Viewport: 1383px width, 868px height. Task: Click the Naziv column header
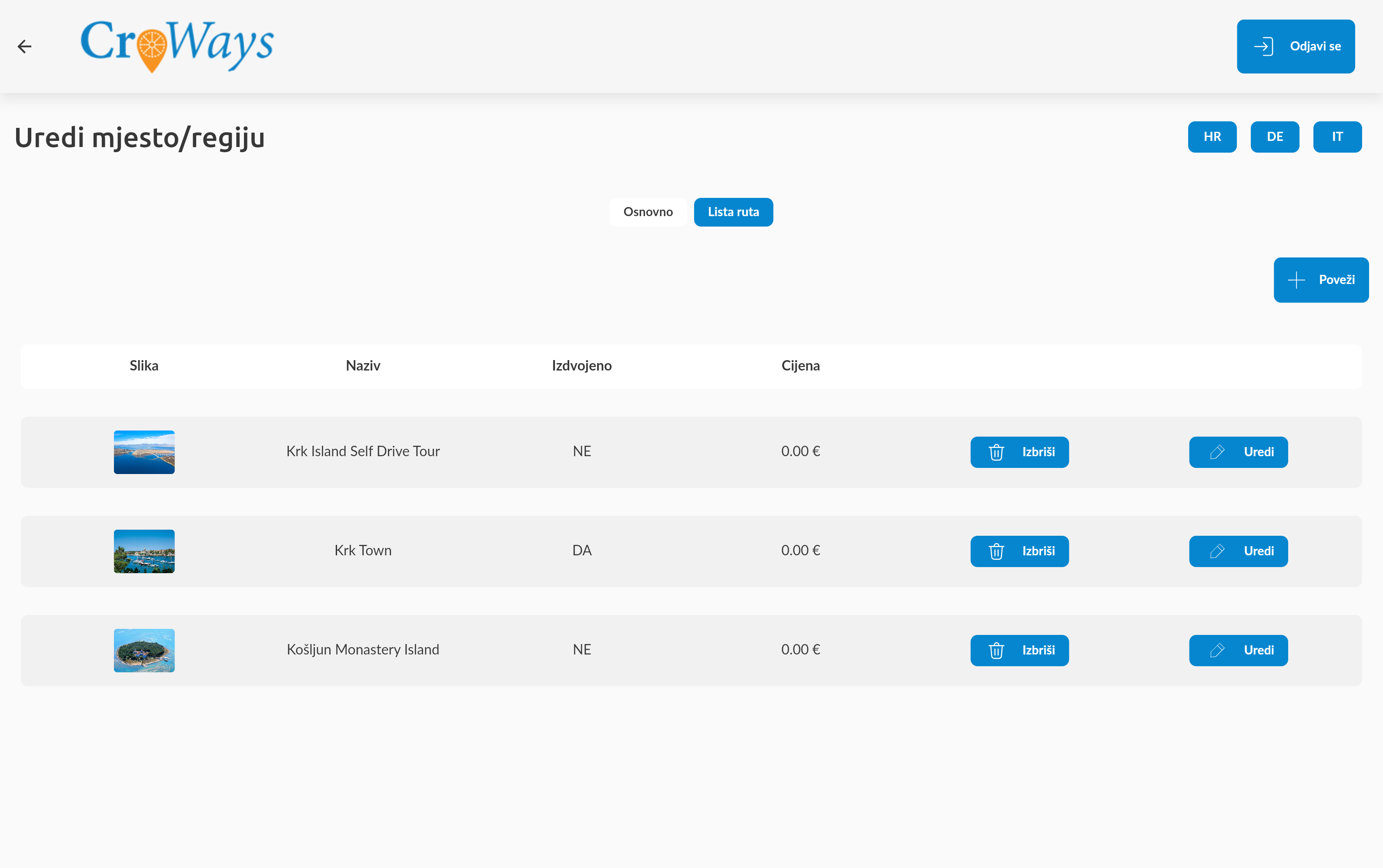[363, 366]
